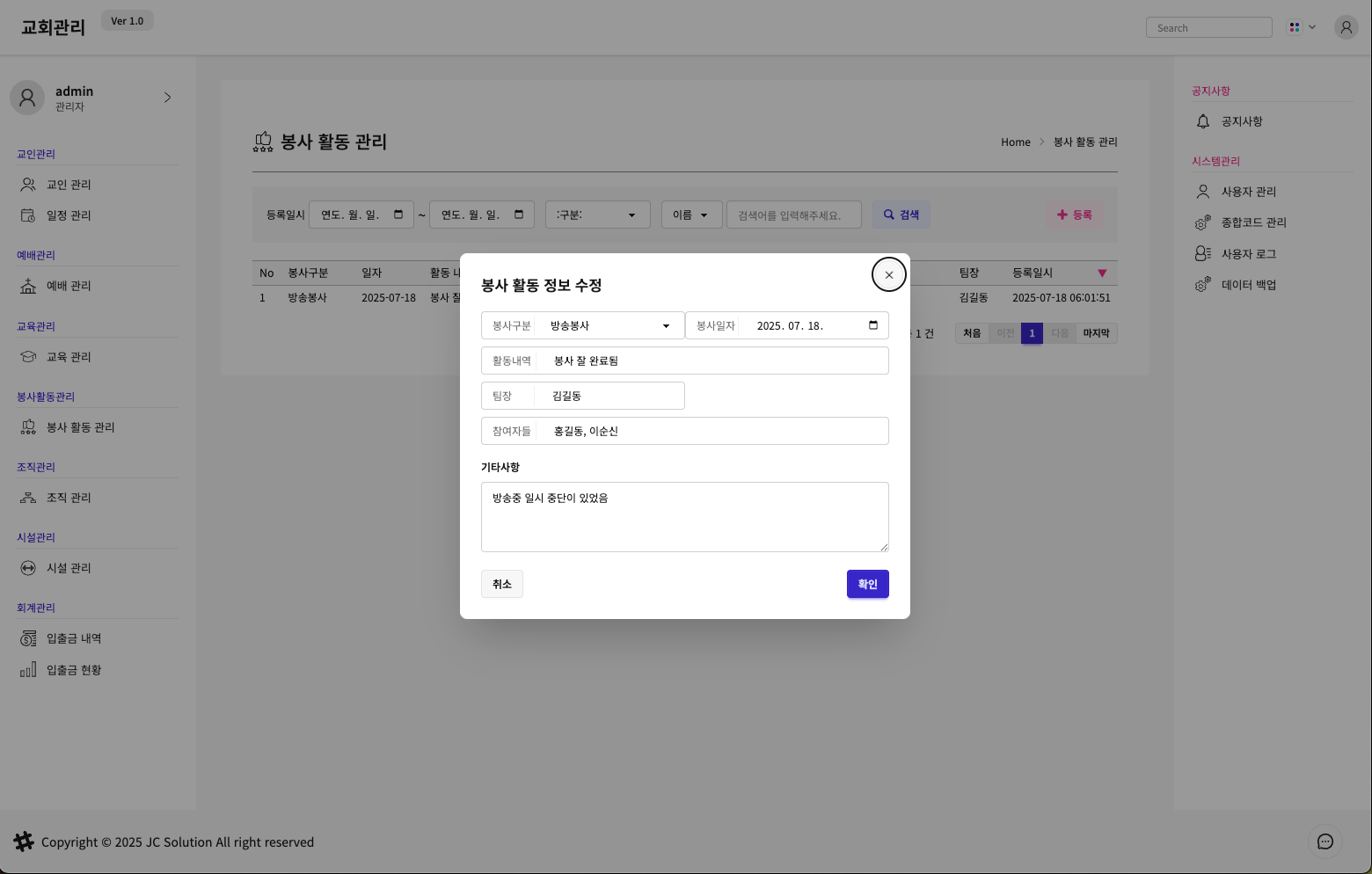Click the chat bubble icon at bottom right

1325,841
